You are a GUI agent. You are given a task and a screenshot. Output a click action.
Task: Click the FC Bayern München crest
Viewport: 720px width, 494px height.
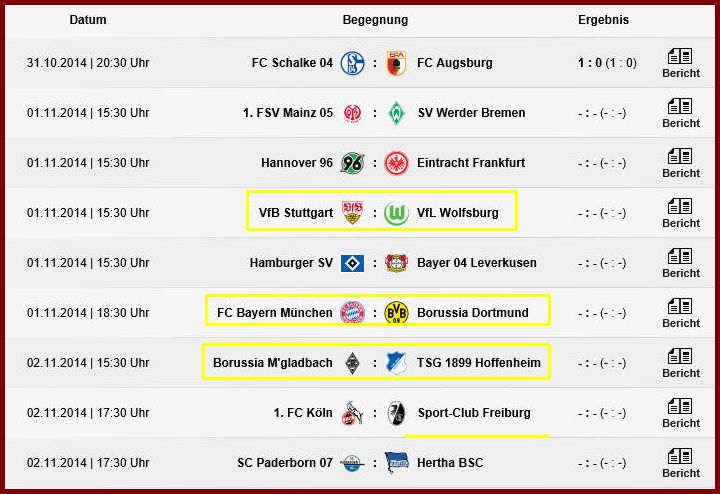coord(352,313)
